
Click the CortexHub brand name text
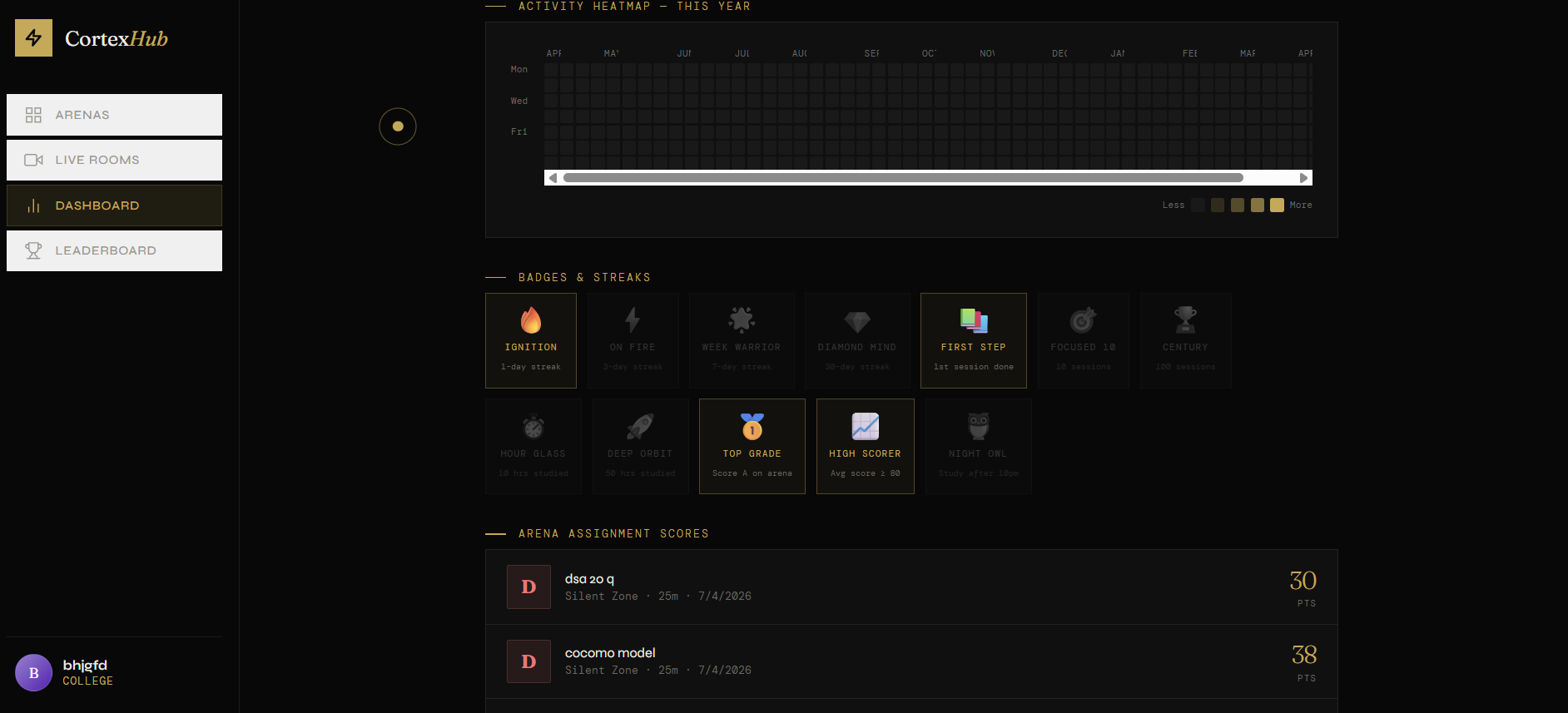pyautogui.click(x=117, y=39)
